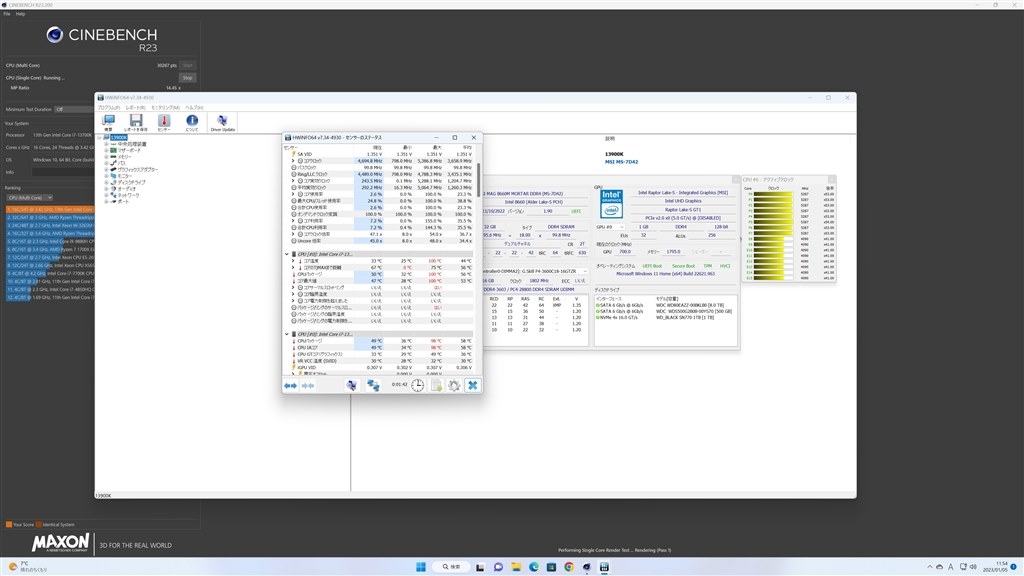Open the Windows Start button
Screen dimensions: 1024x576
click(x=421, y=566)
